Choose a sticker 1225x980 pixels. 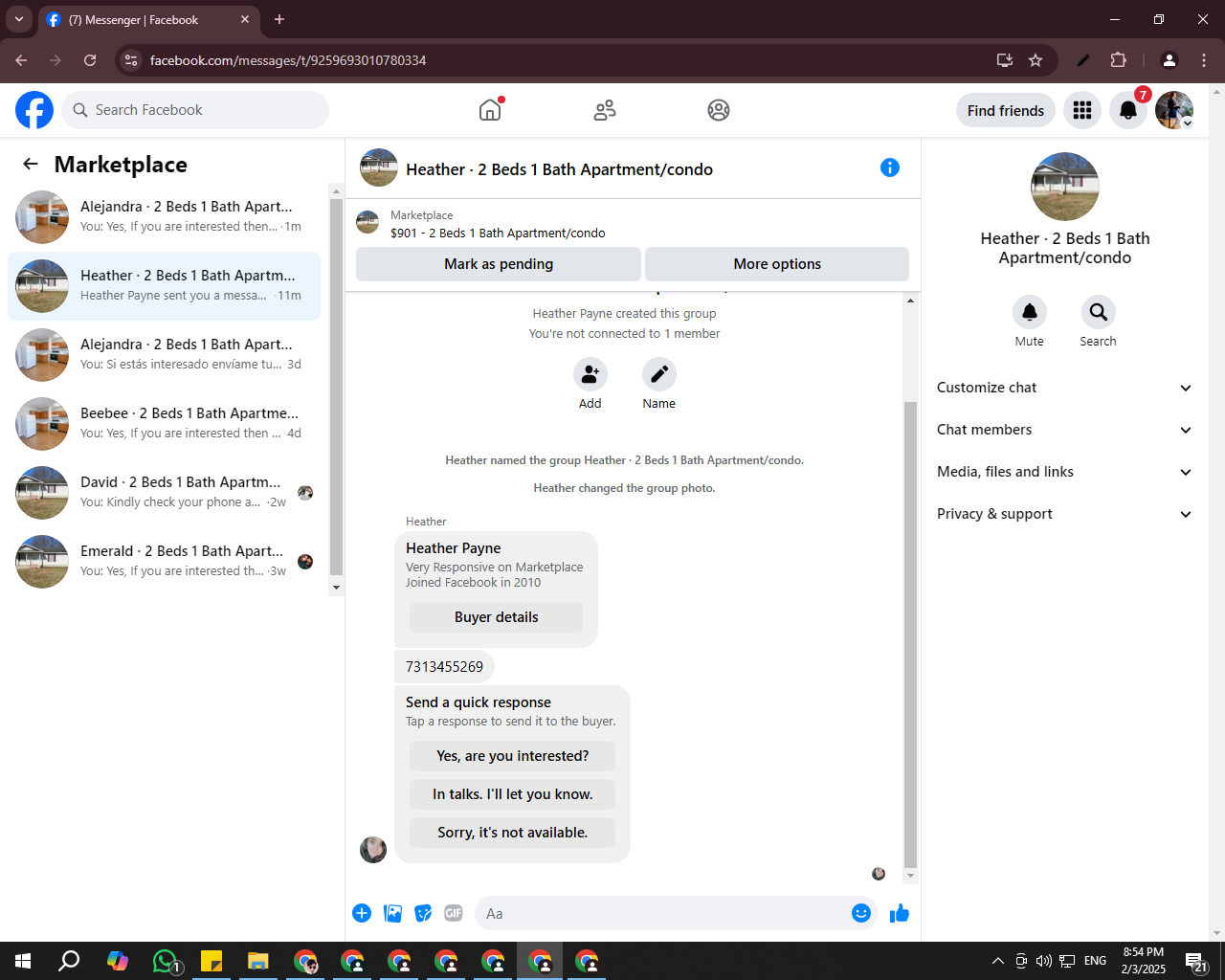click(423, 913)
